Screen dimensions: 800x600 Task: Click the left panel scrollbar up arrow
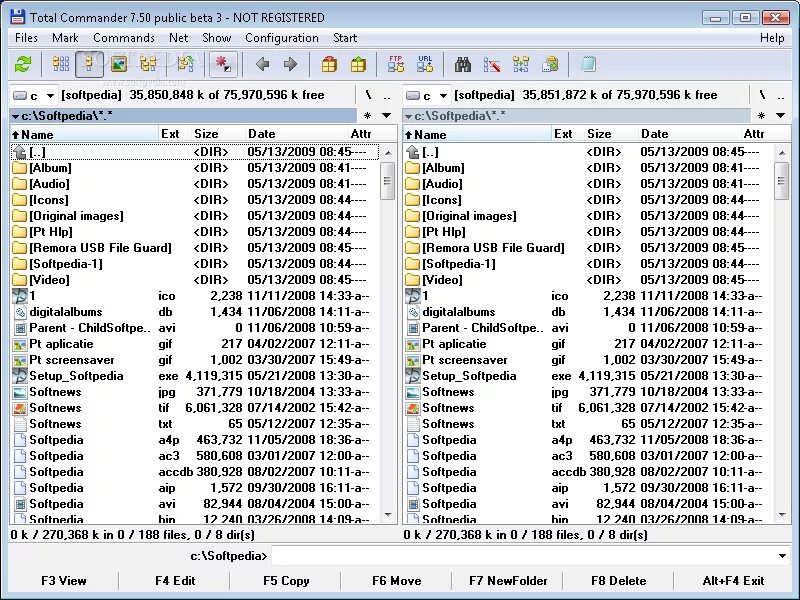click(x=388, y=153)
